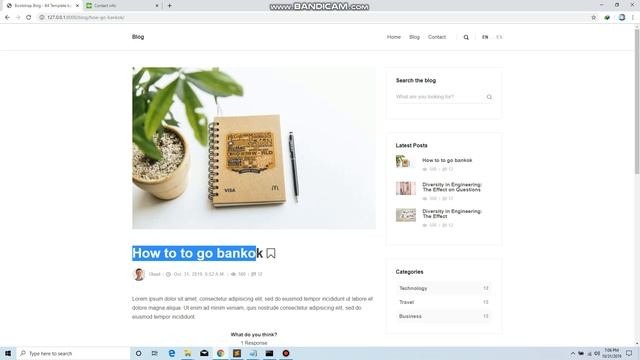This screenshot has height=360, width=640.
Task: Open the search icon in the navbar
Action: point(466,37)
